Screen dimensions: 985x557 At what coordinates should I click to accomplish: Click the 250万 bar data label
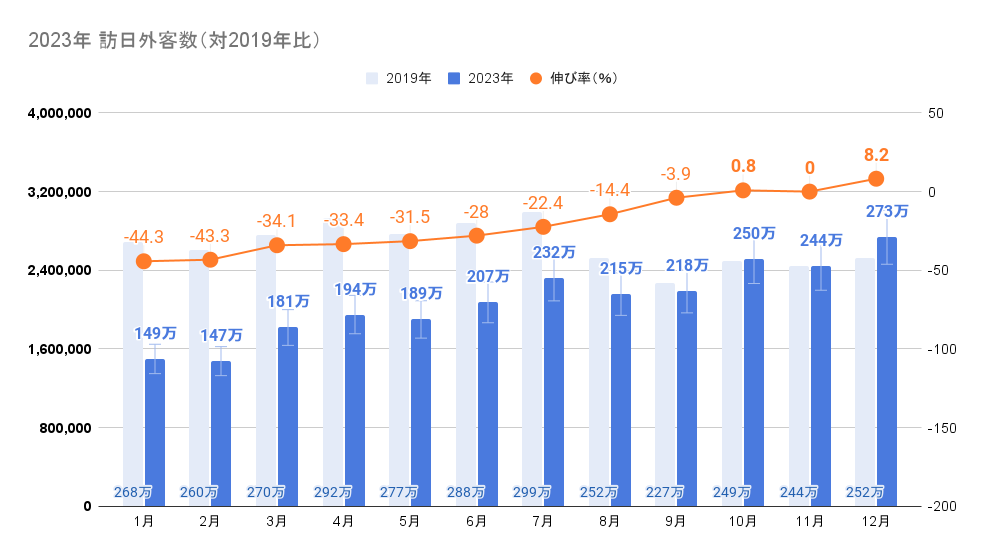click(x=754, y=234)
